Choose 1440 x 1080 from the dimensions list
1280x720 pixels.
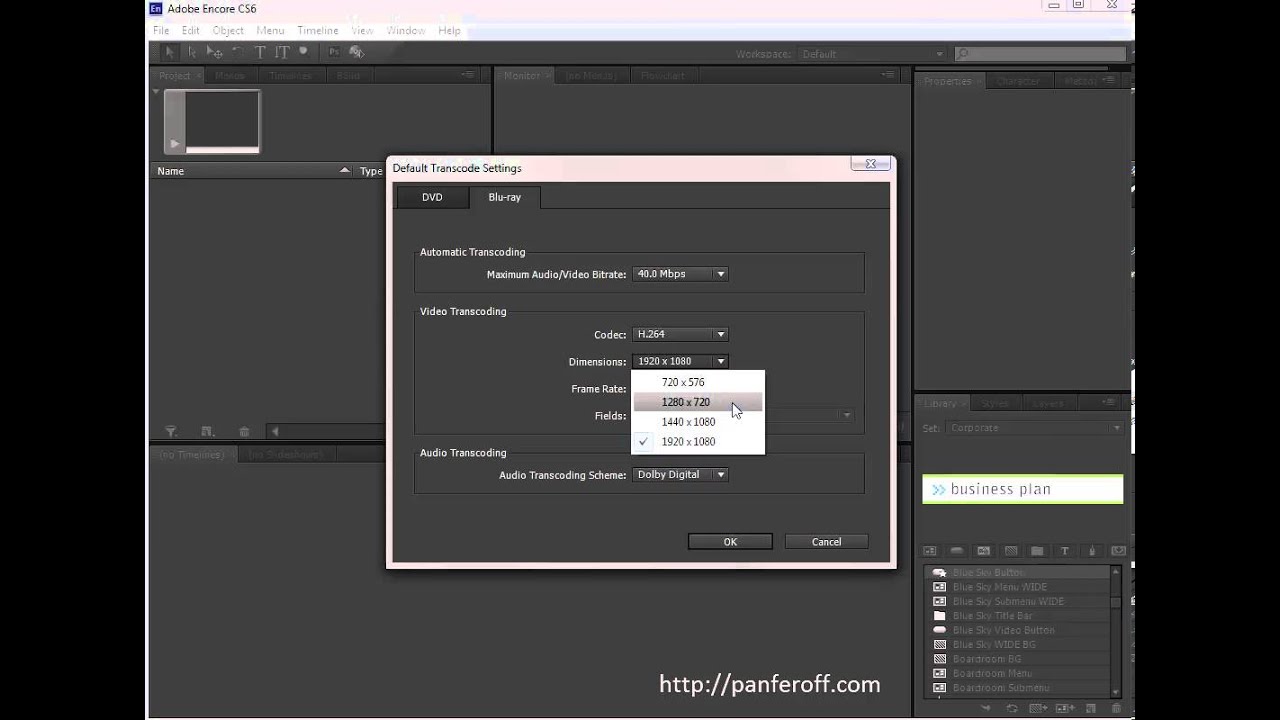coord(698,422)
